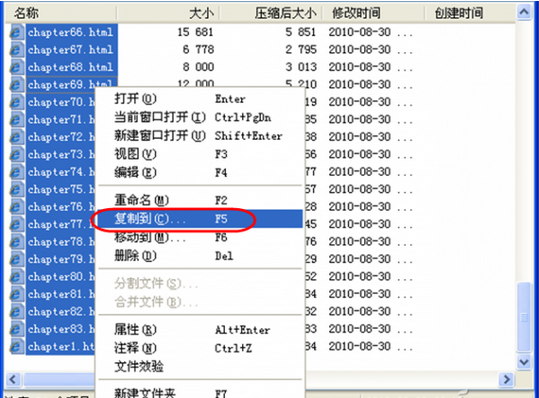Click compressed size 5 210
The image size is (539, 398).
pos(300,84)
